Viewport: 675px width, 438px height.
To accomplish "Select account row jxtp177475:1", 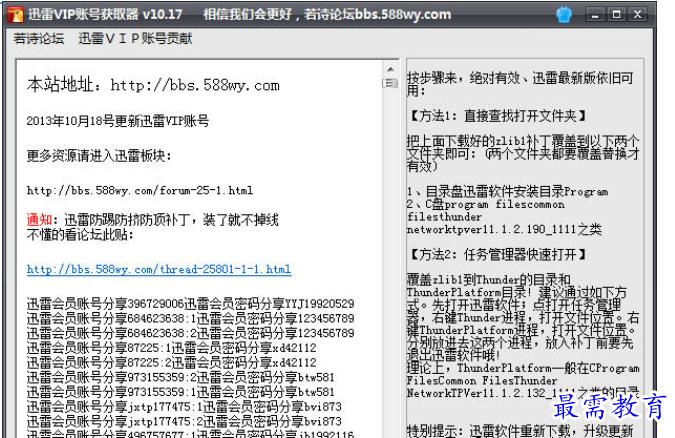I will coord(184,407).
